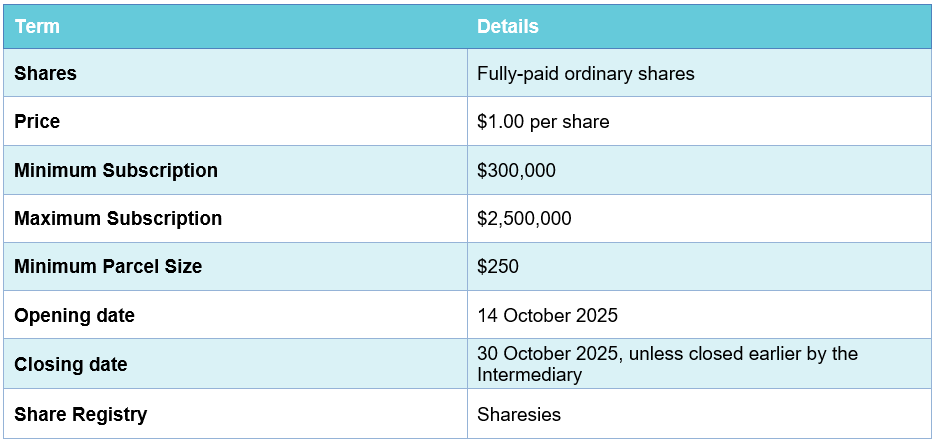
Task: Click the '$250' parcel size value
Action: [498, 266]
